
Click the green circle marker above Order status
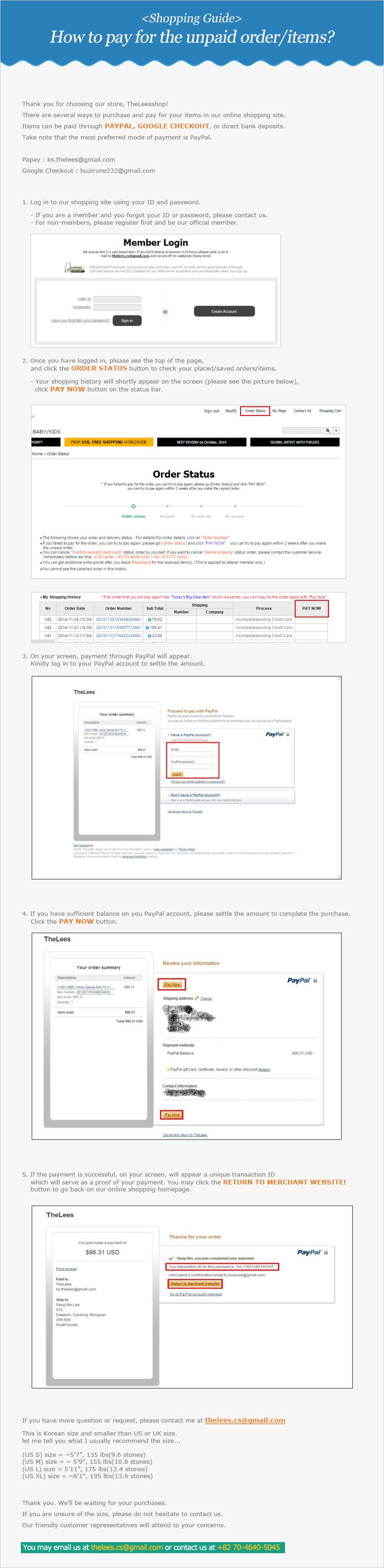pyautogui.click(x=134, y=506)
